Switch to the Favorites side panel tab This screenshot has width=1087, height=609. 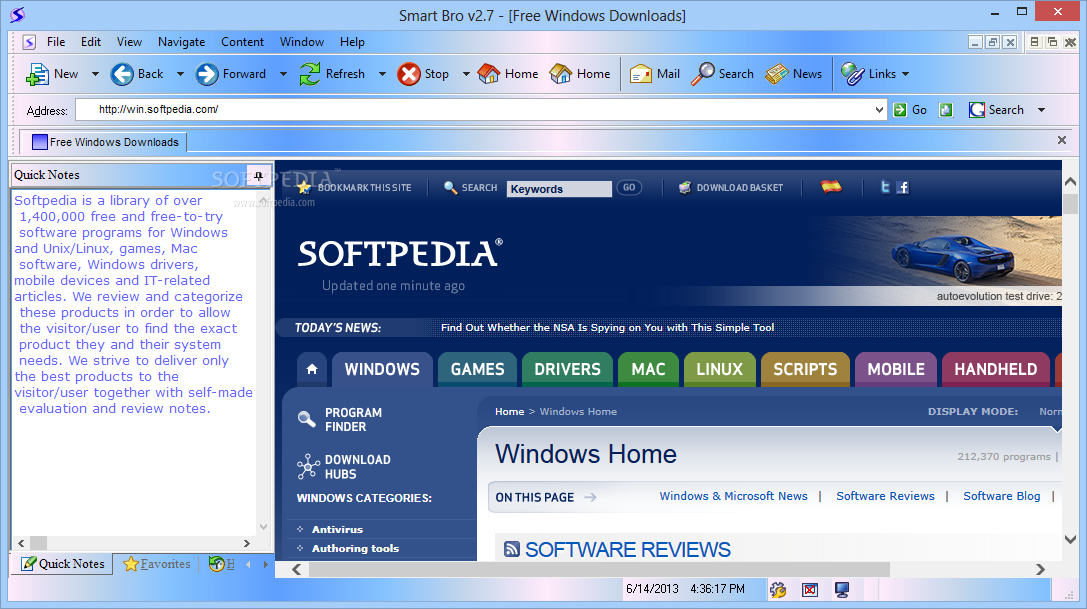157,564
